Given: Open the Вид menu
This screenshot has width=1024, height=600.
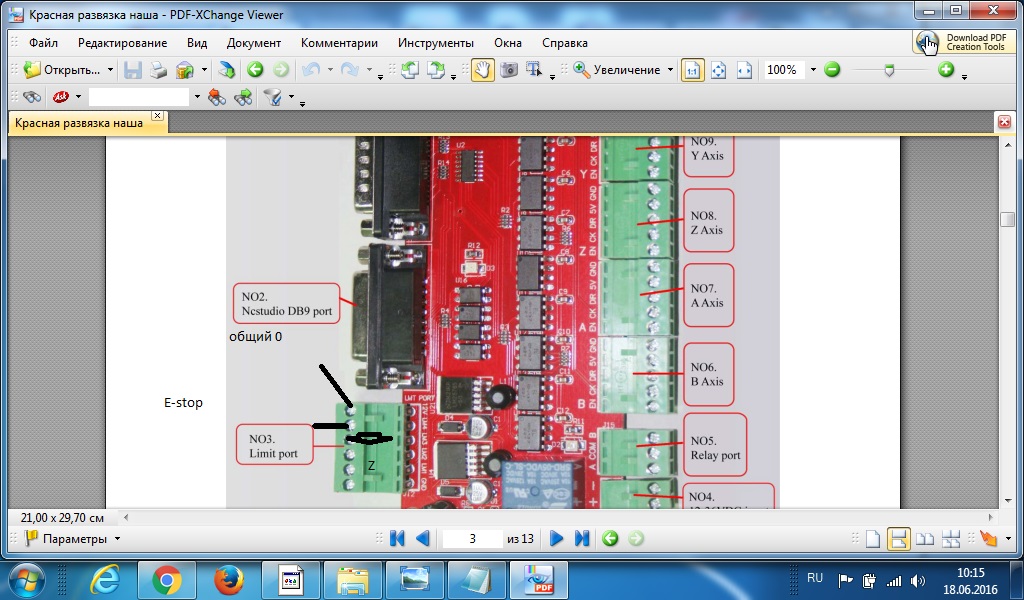Looking at the screenshot, I should (x=197, y=43).
